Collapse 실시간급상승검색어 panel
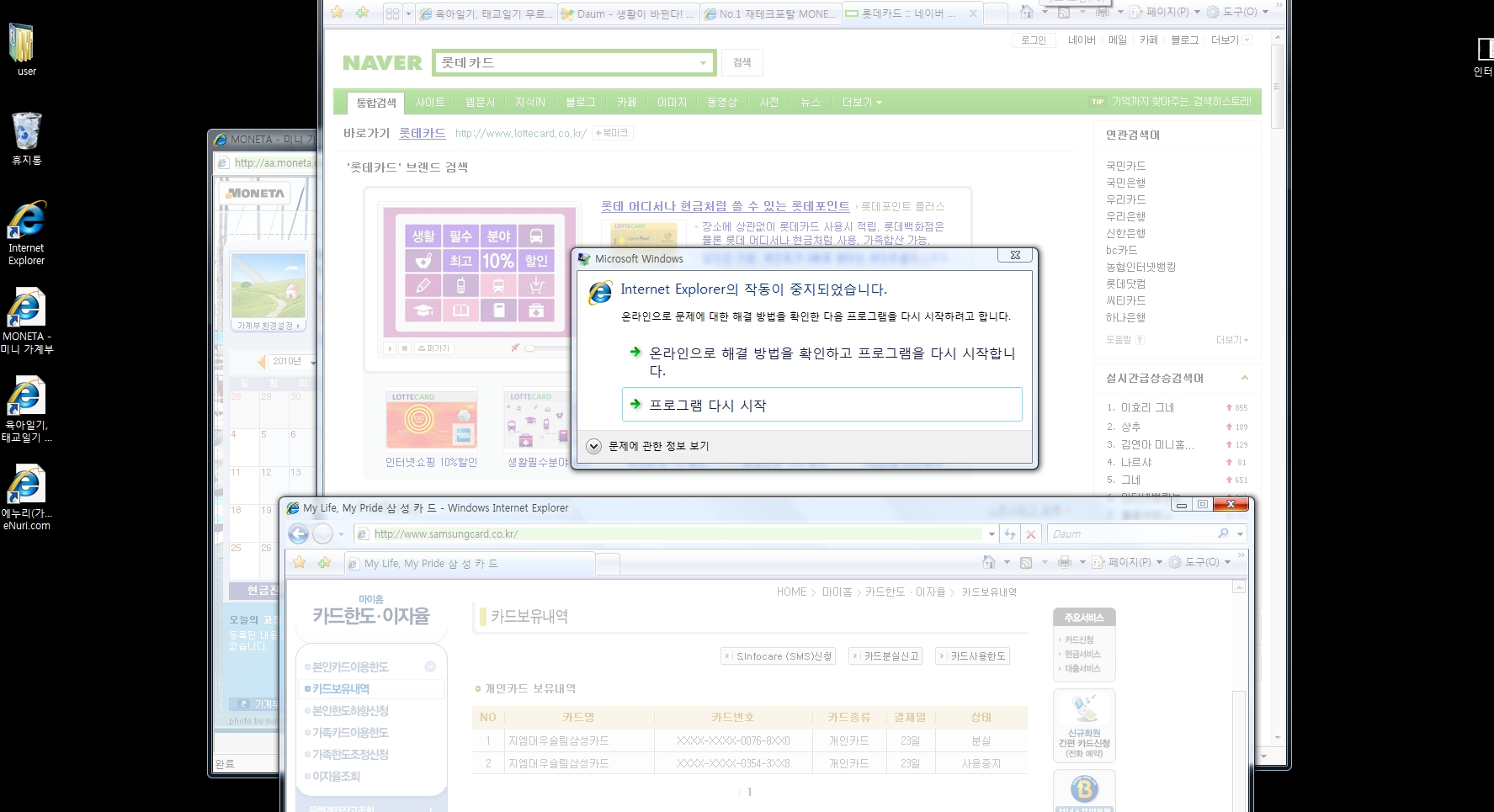The height and width of the screenshot is (812, 1494). (1245, 378)
